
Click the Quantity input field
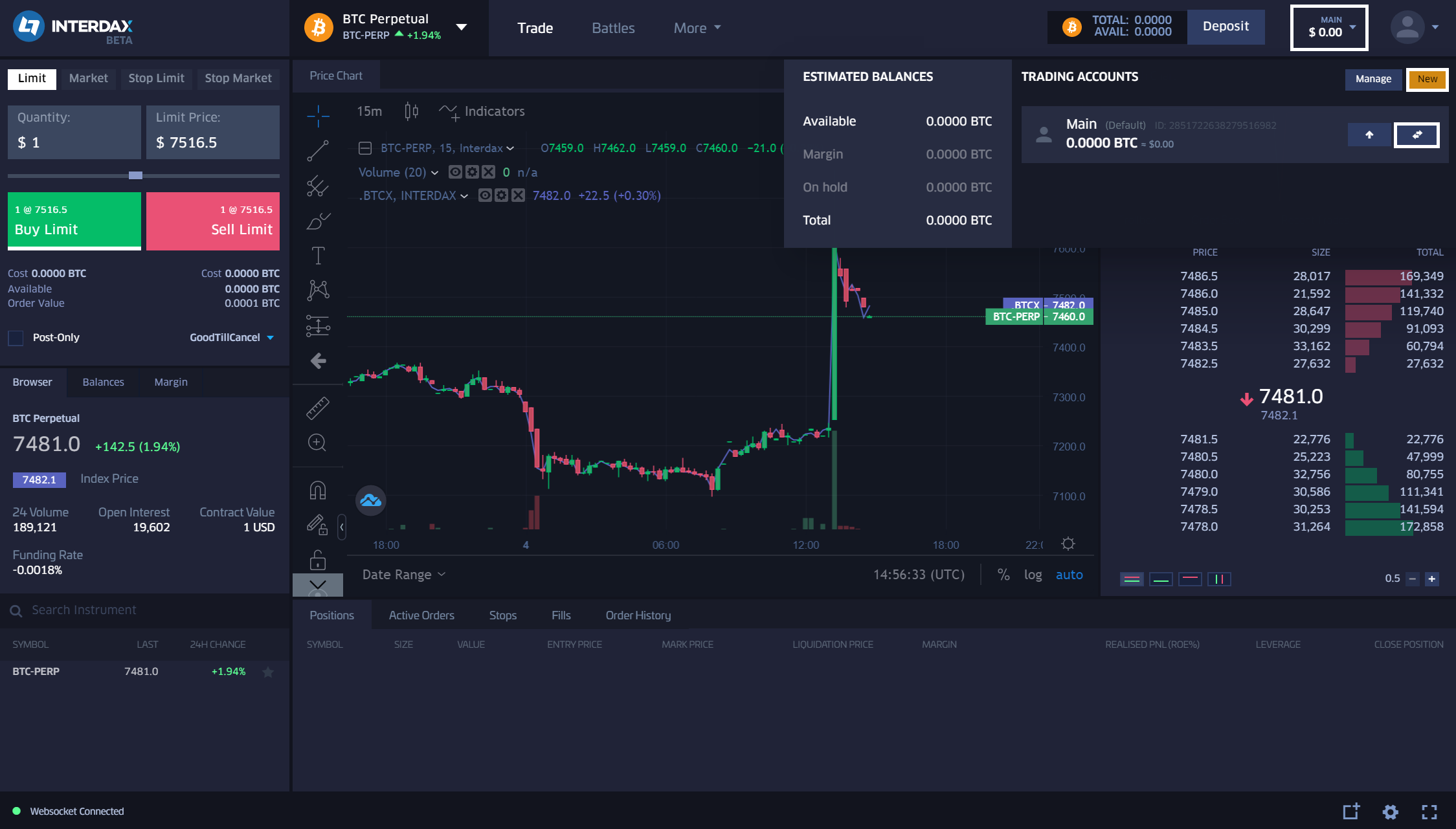pos(74,133)
